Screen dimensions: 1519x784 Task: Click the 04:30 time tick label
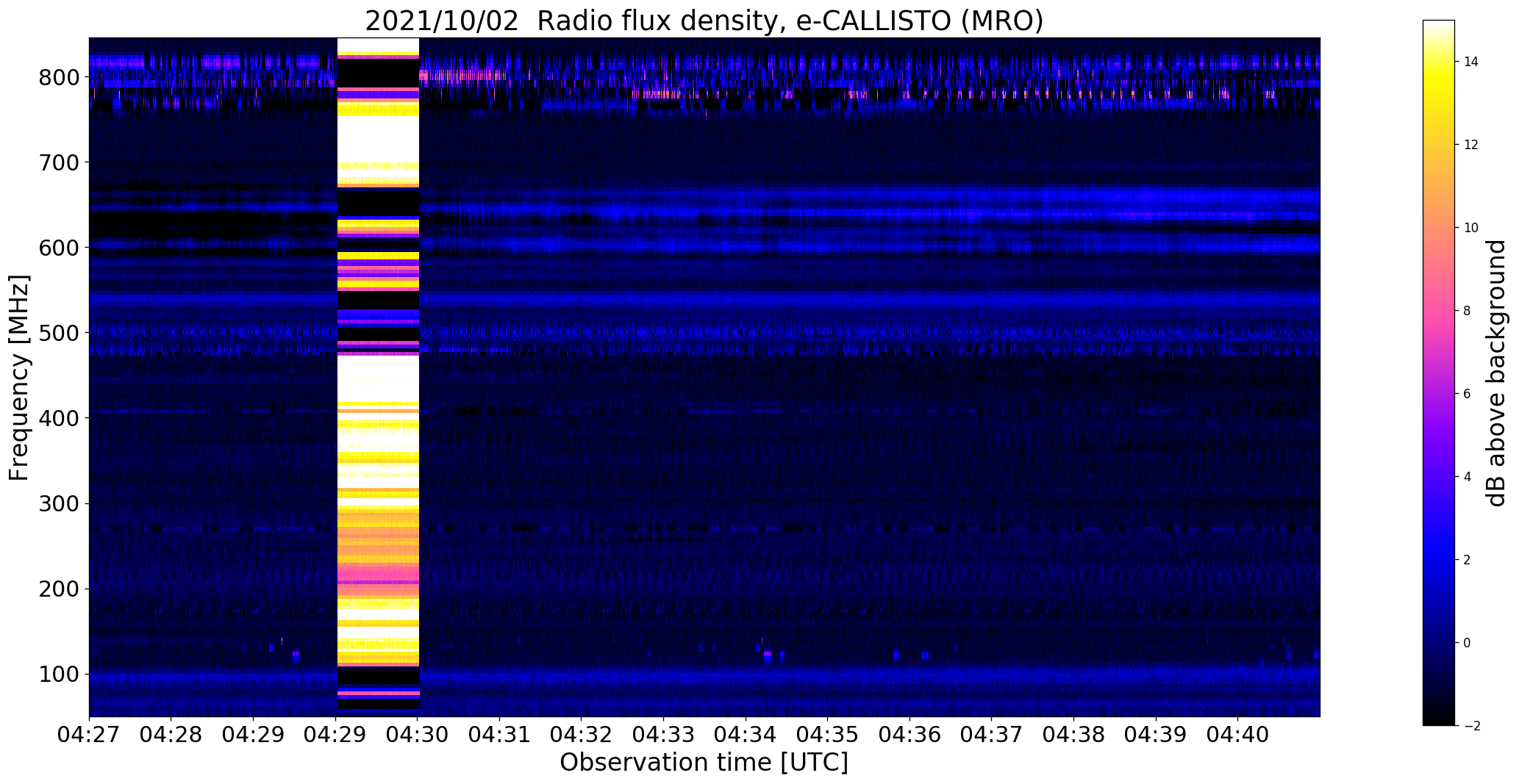418,735
